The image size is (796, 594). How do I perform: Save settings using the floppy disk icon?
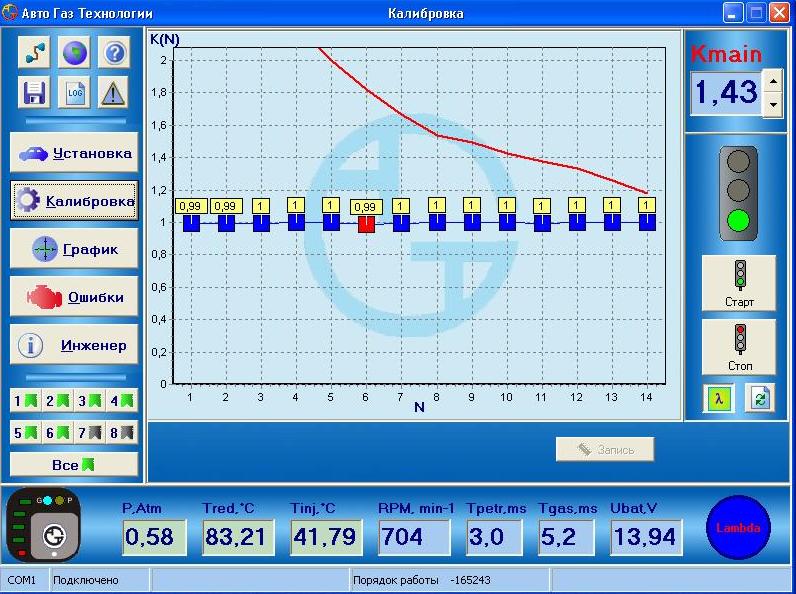point(34,92)
